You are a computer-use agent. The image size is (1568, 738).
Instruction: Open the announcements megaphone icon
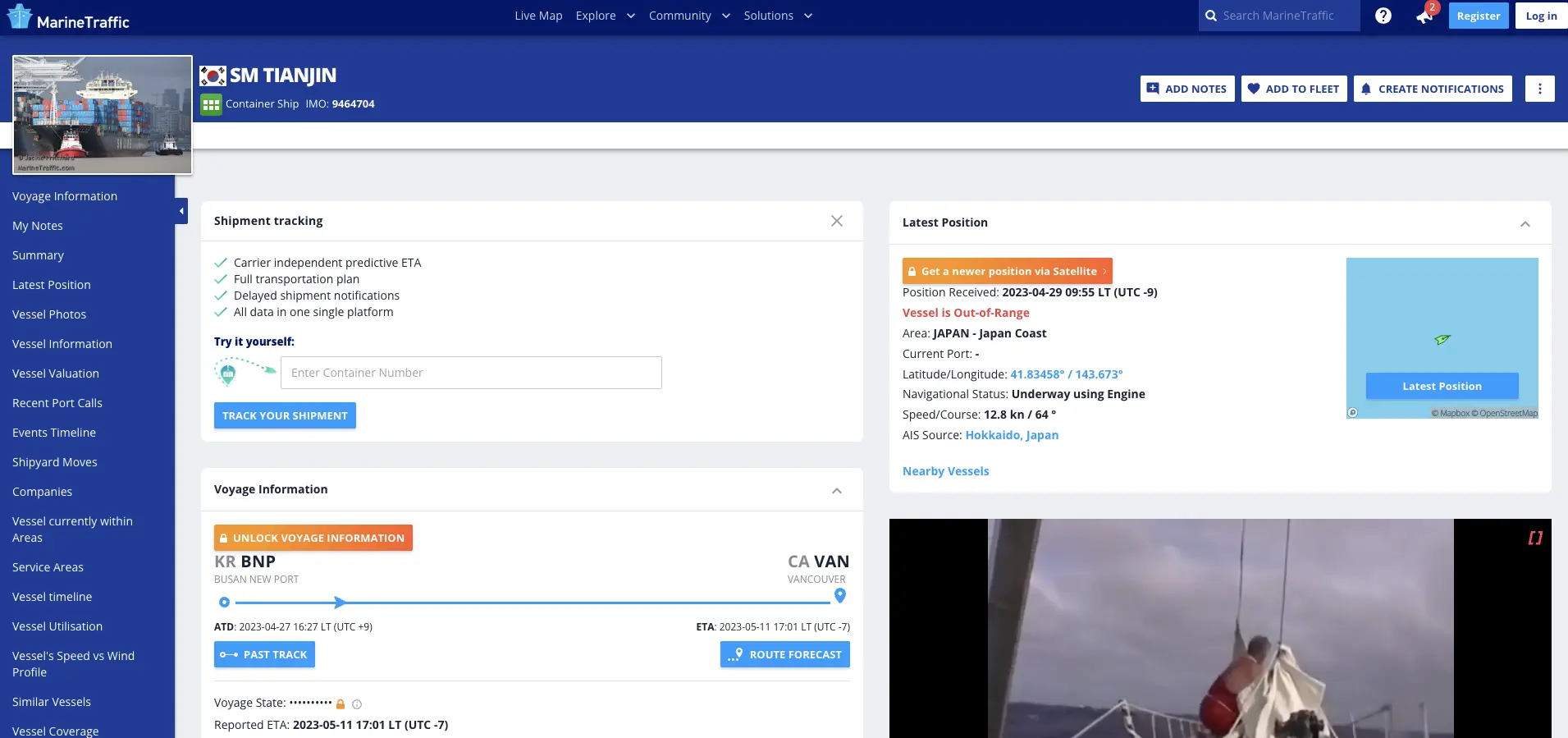coord(1424,16)
